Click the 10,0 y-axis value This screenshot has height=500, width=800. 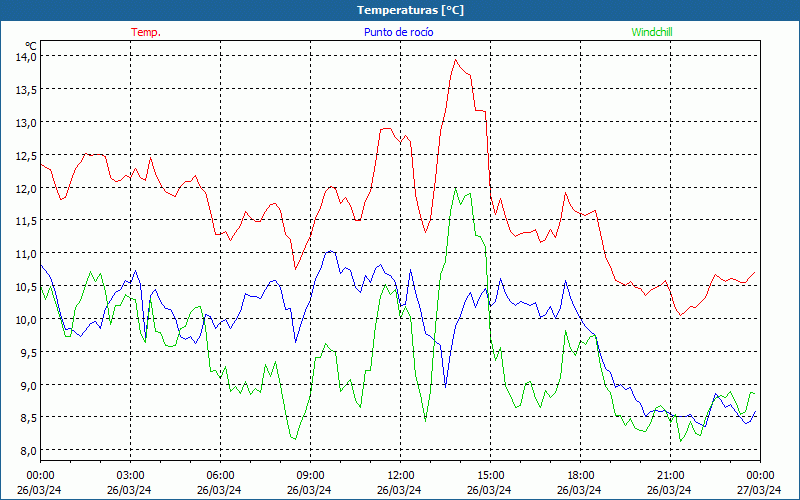point(26,319)
